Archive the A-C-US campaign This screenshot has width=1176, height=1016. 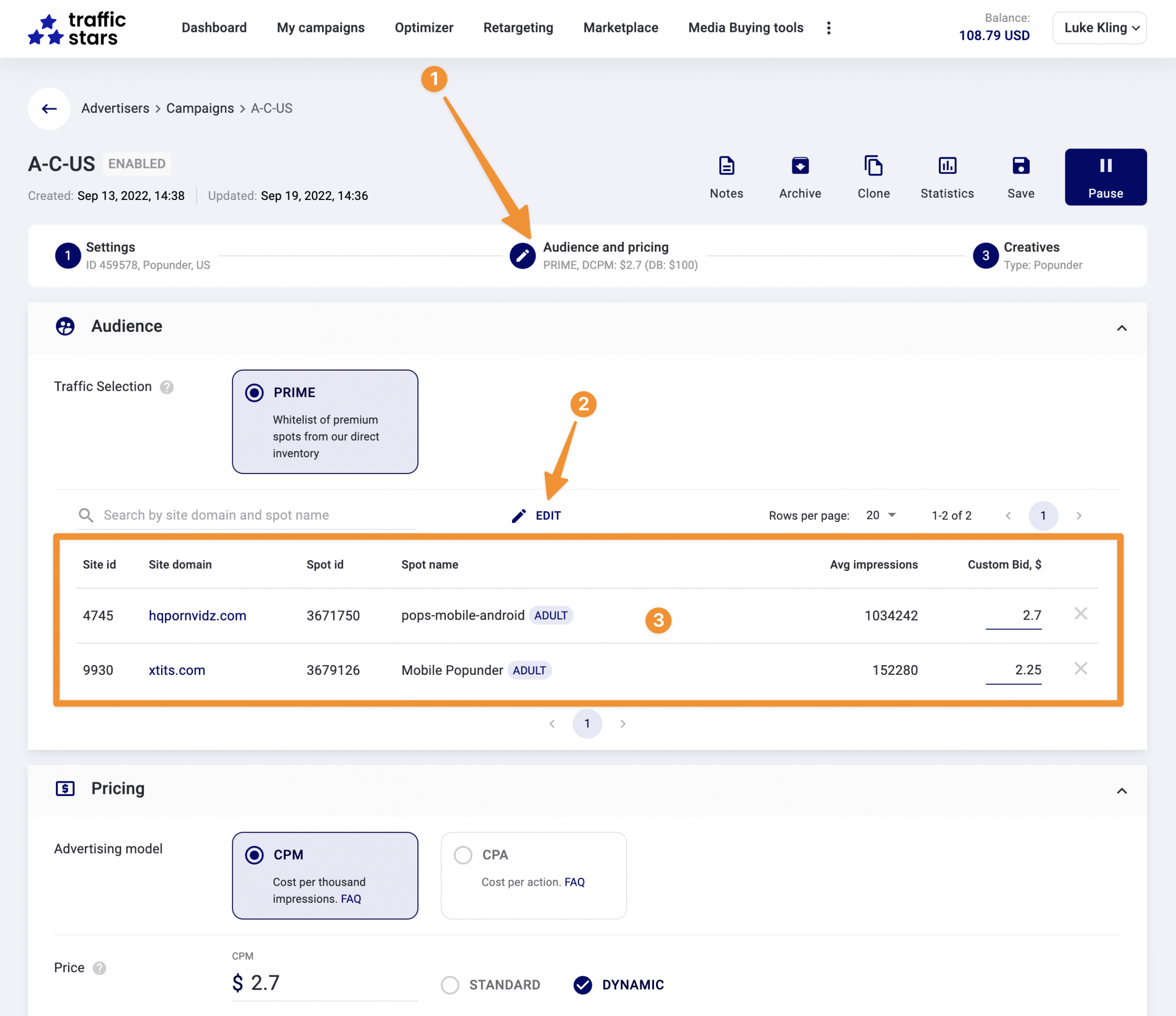click(800, 177)
